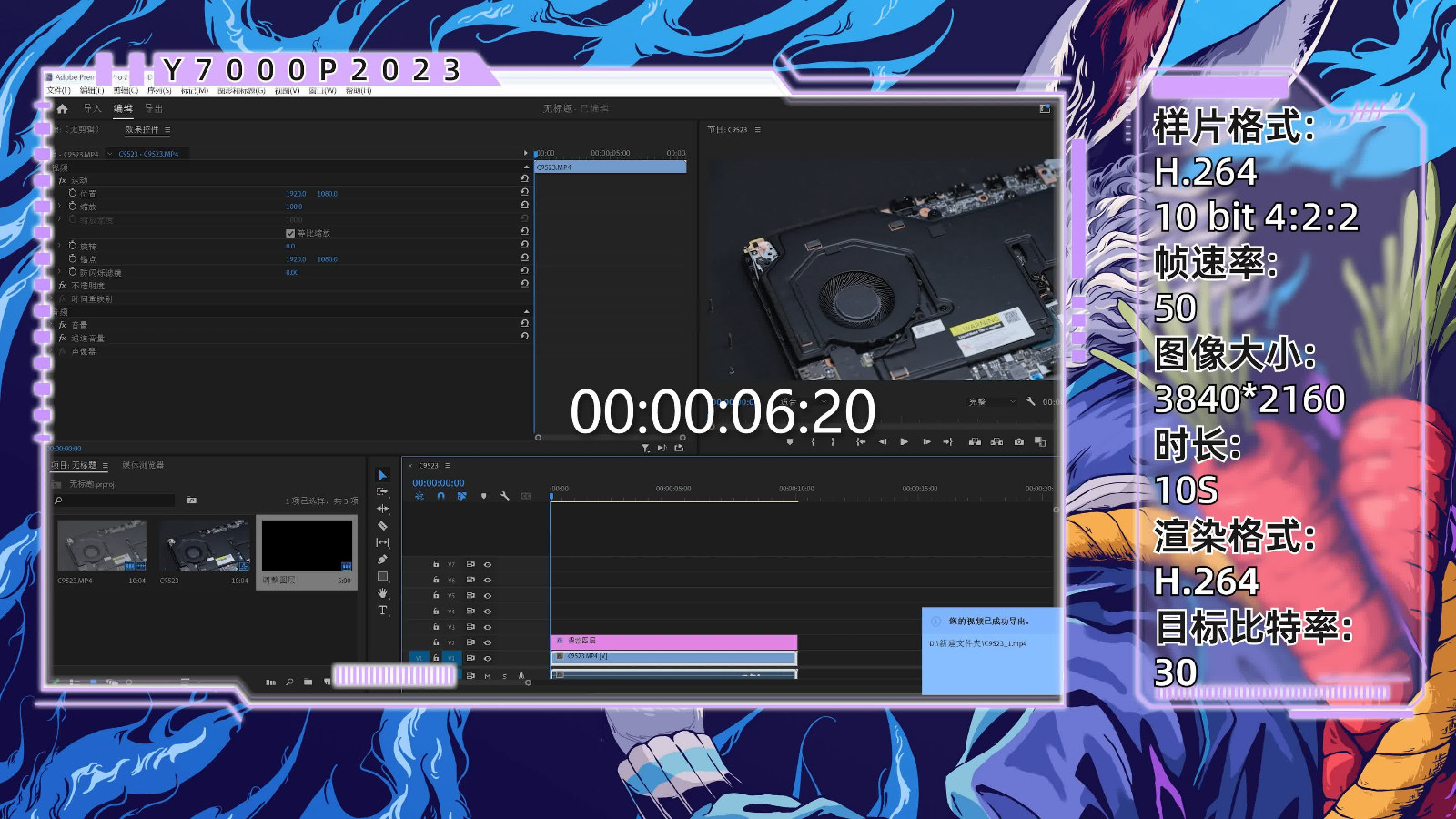Select the Selection tool arrow
The width and height of the screenshot is (1456, 819).
pyautogui.click(x=382, y=475)
